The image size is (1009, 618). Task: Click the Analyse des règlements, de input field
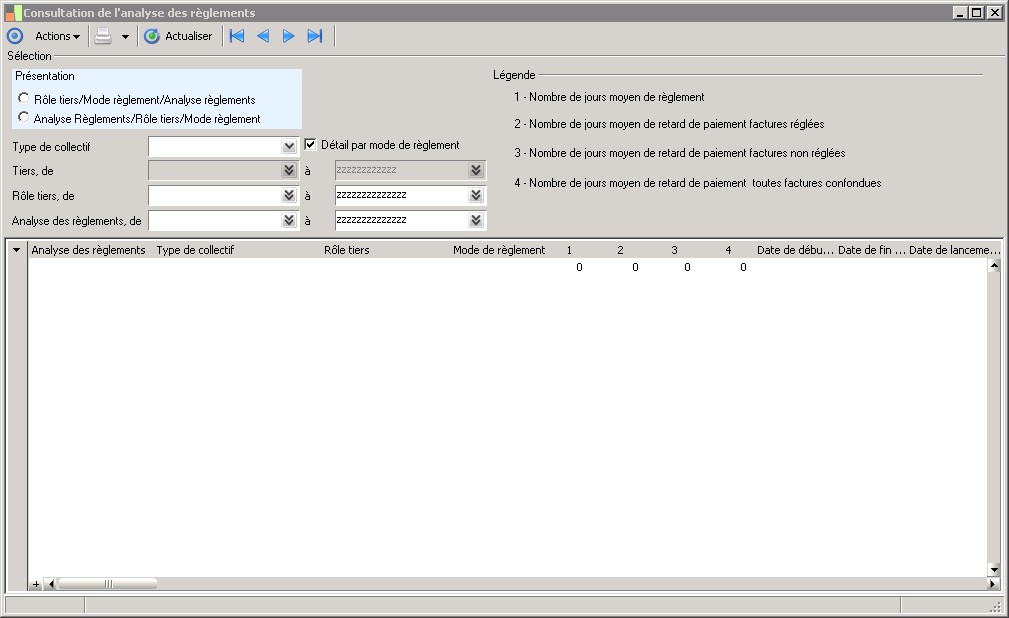214,220
